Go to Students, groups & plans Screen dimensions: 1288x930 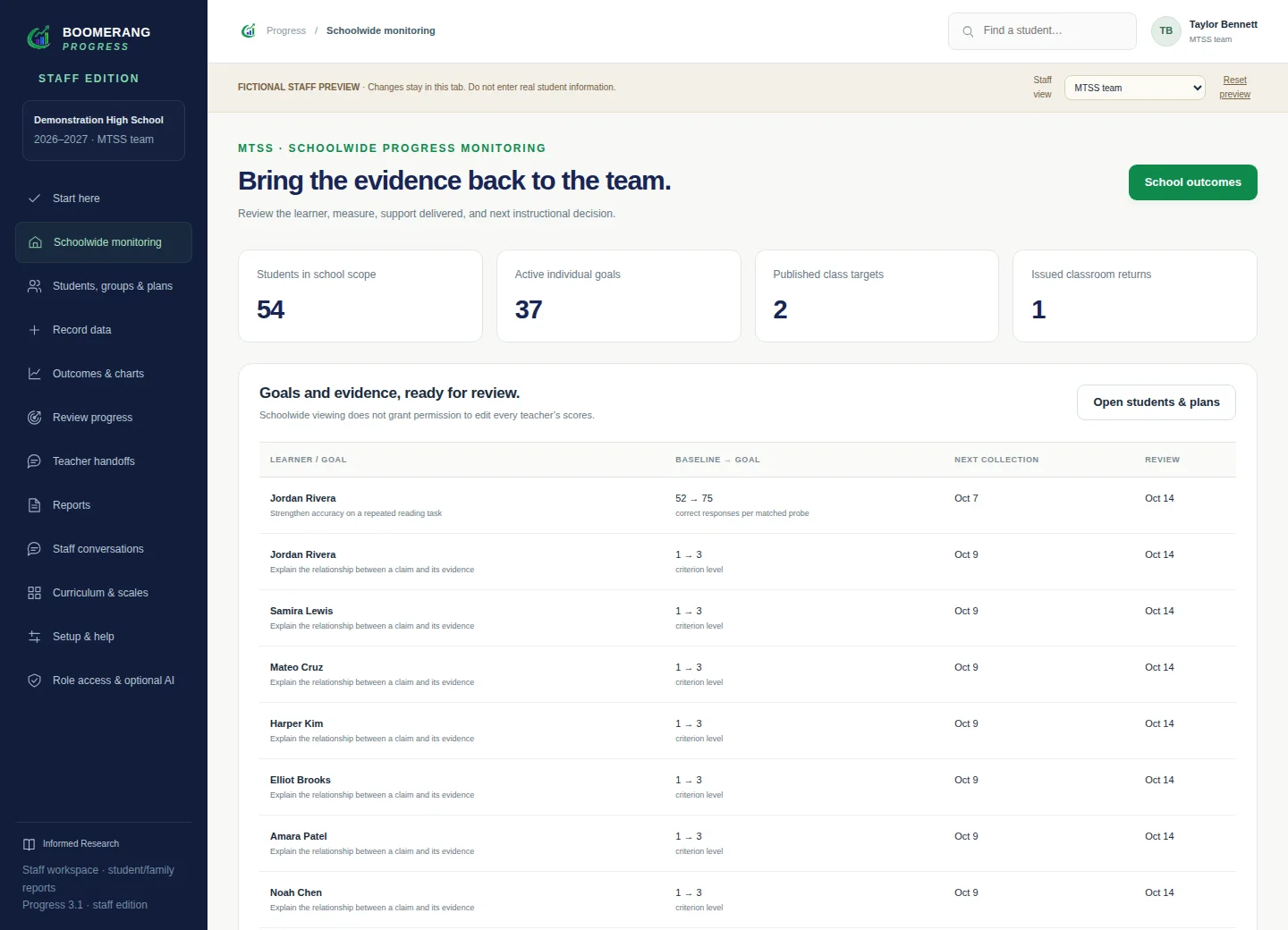[104, 286]
